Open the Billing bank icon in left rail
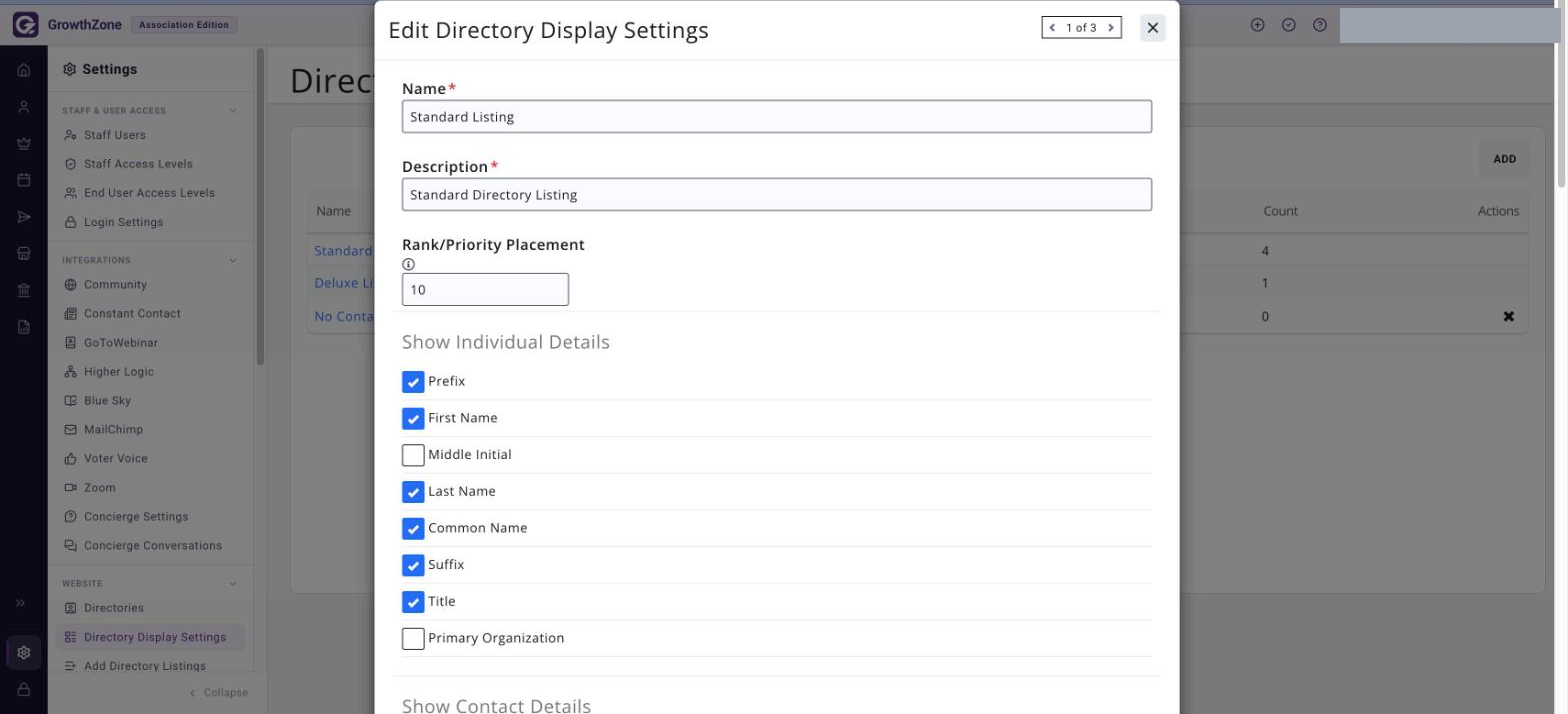This screenshot has height=714, width=1568. (x=24, y=290)
